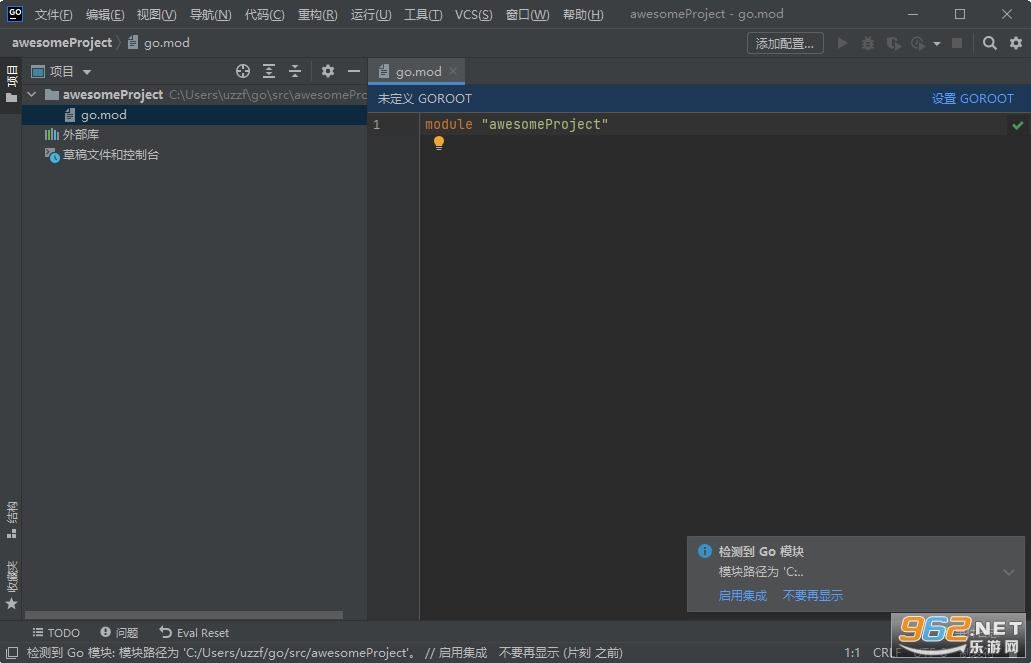Open the 运行(U) menu
Viewport: 1031px width, 663px height.
point(371,14)
